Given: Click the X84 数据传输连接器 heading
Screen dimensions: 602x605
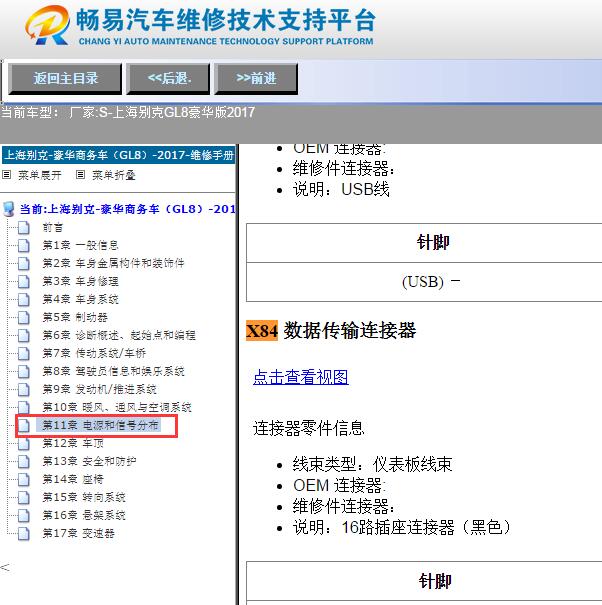Looking at the screenshot, I should [331, 331].
